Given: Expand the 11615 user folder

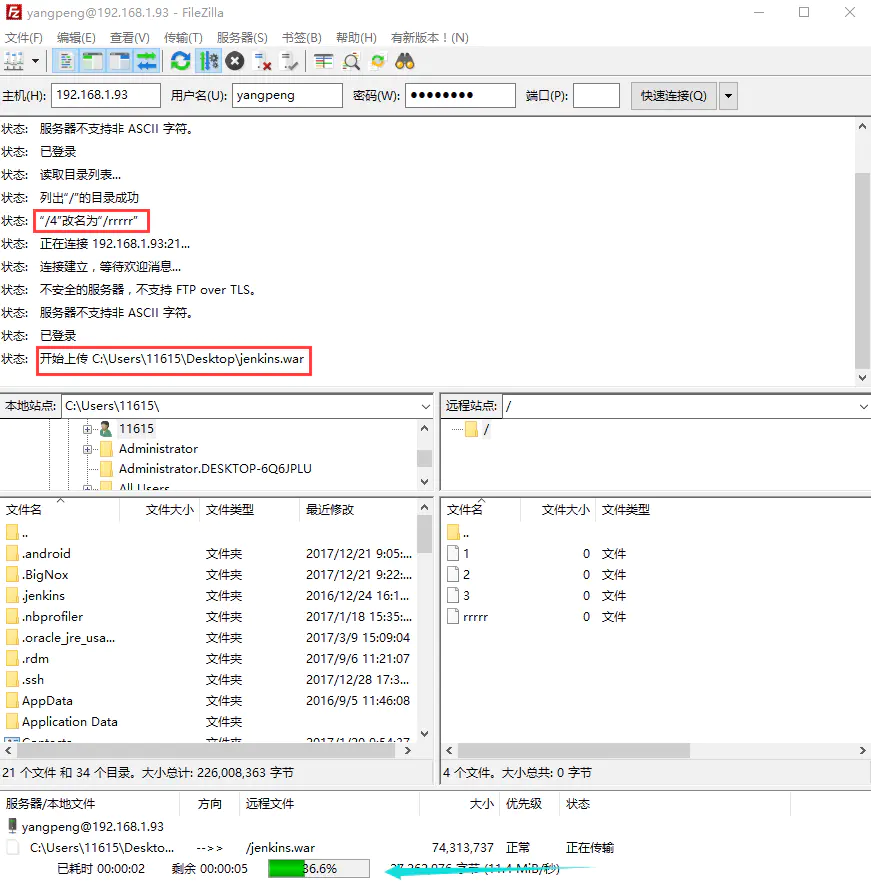Looking at the screenshot, I should (x=87, y=429).
